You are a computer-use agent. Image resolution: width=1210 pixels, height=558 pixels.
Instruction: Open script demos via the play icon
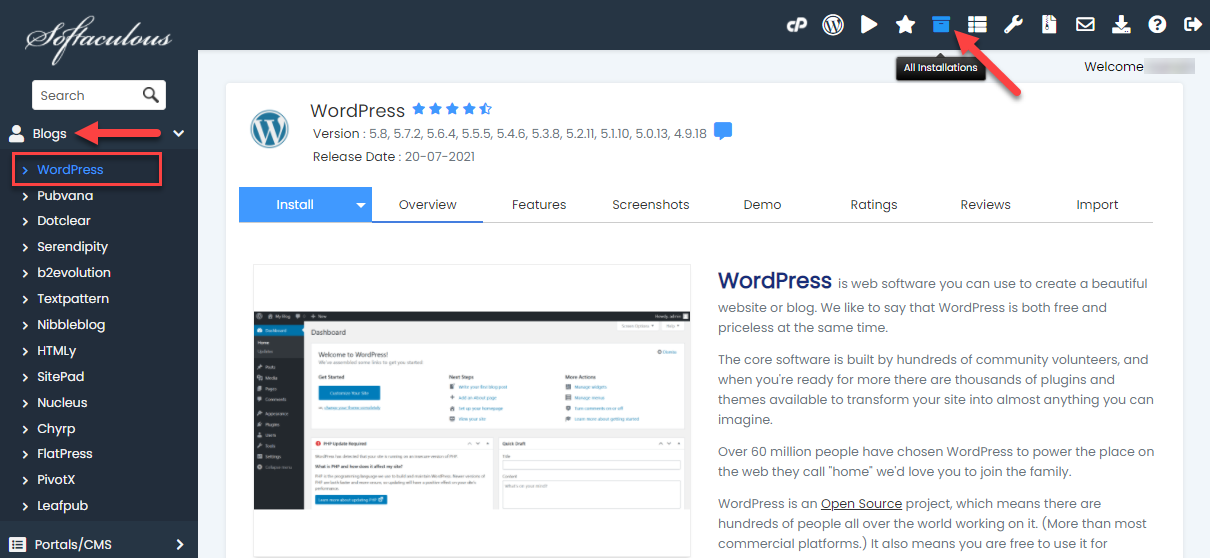869,25
